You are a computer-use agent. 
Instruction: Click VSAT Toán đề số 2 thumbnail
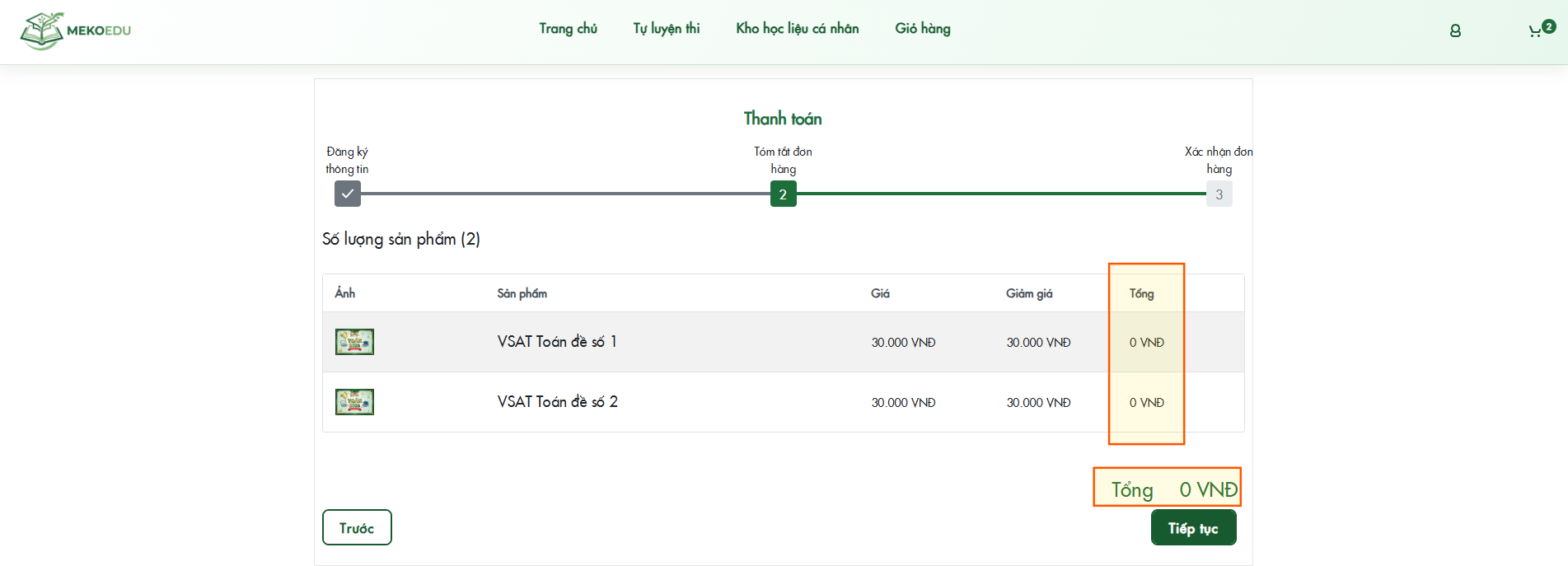coord(354,402)
